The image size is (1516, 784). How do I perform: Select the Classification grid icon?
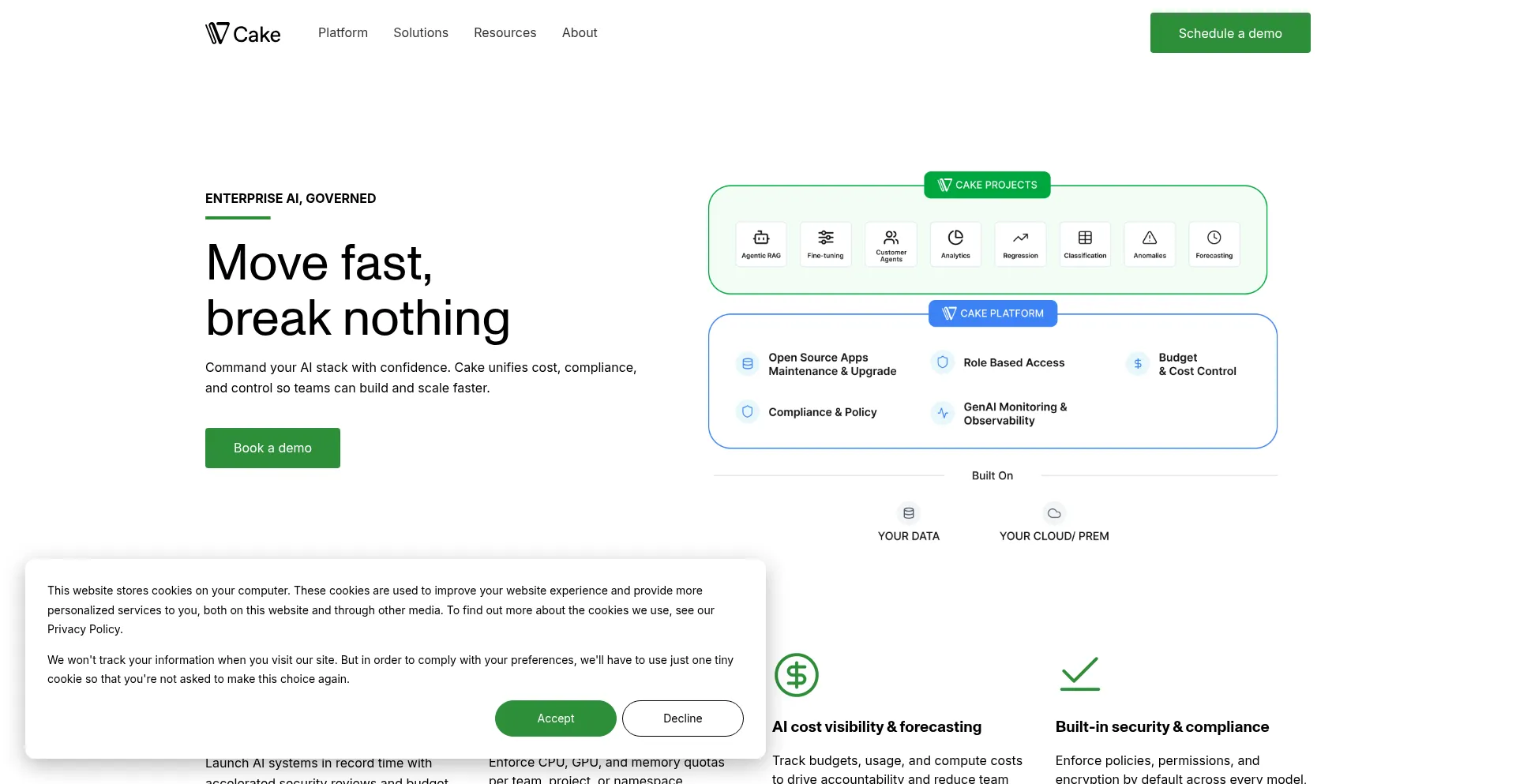click(x=1085, y=238)
